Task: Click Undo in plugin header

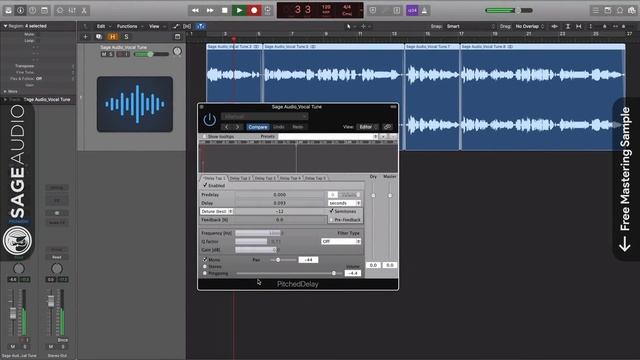Action: [279, 127]
